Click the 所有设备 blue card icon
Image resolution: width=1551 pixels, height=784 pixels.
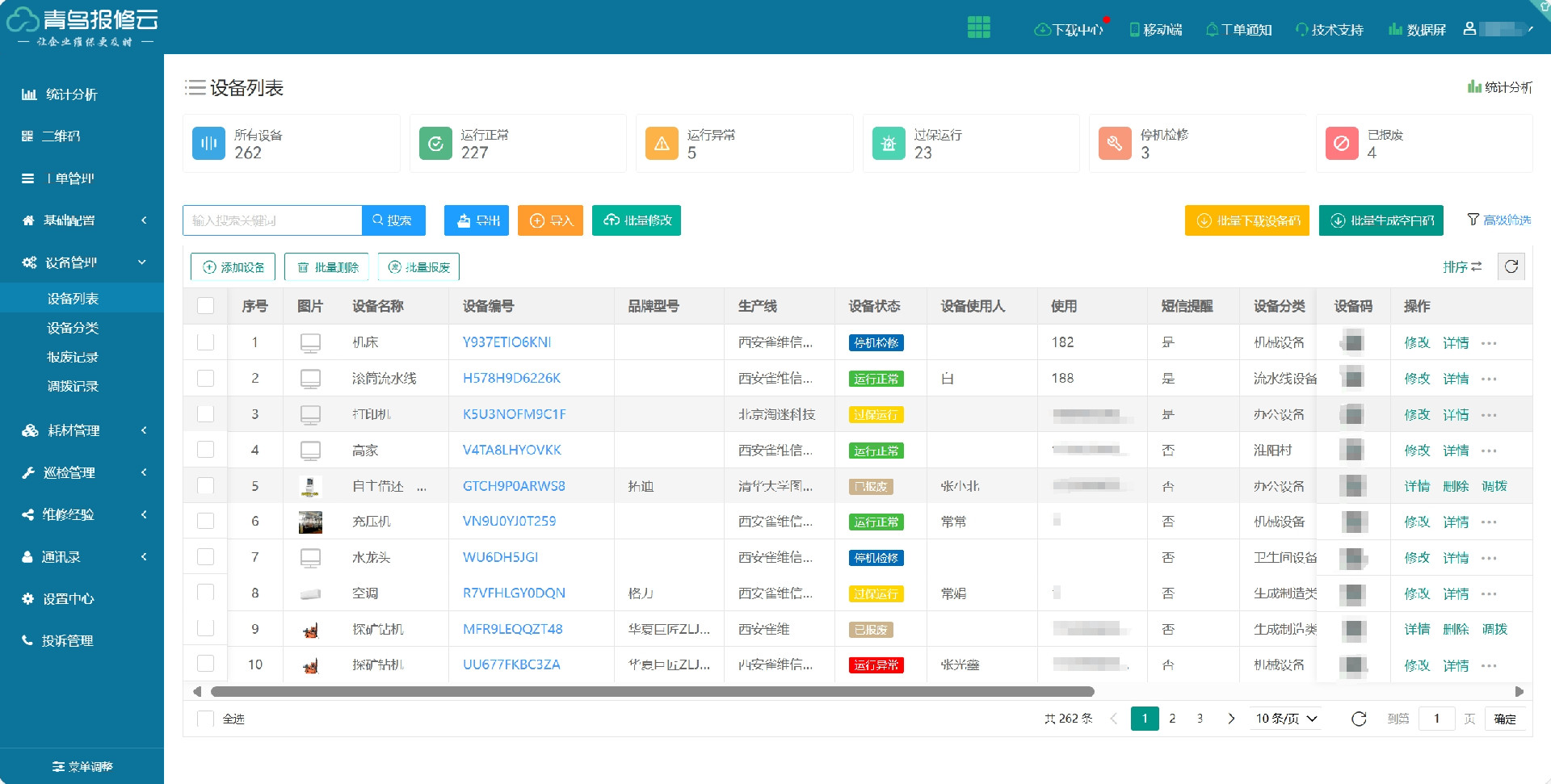[x=208, y=144]
